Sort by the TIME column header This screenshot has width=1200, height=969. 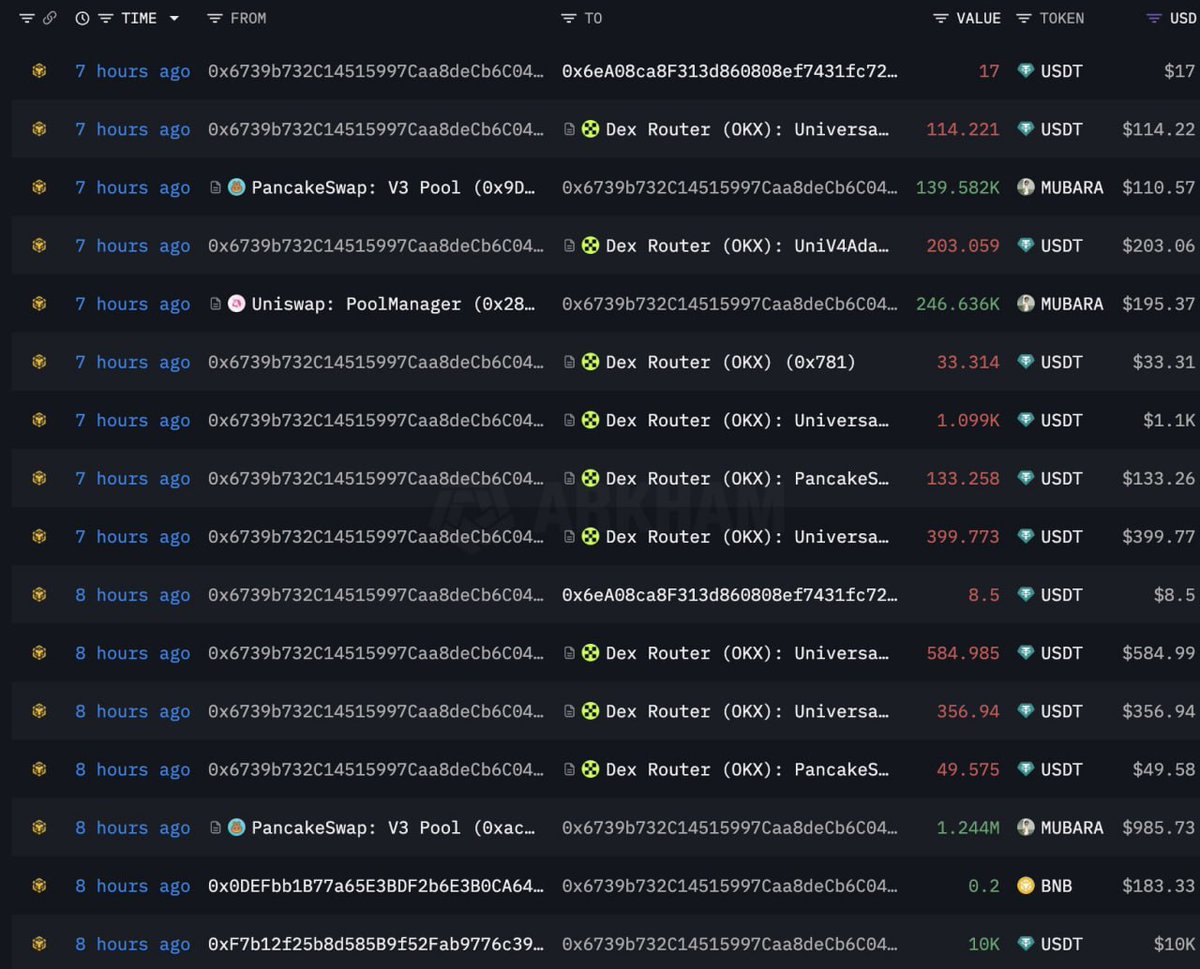click(138, 18)
